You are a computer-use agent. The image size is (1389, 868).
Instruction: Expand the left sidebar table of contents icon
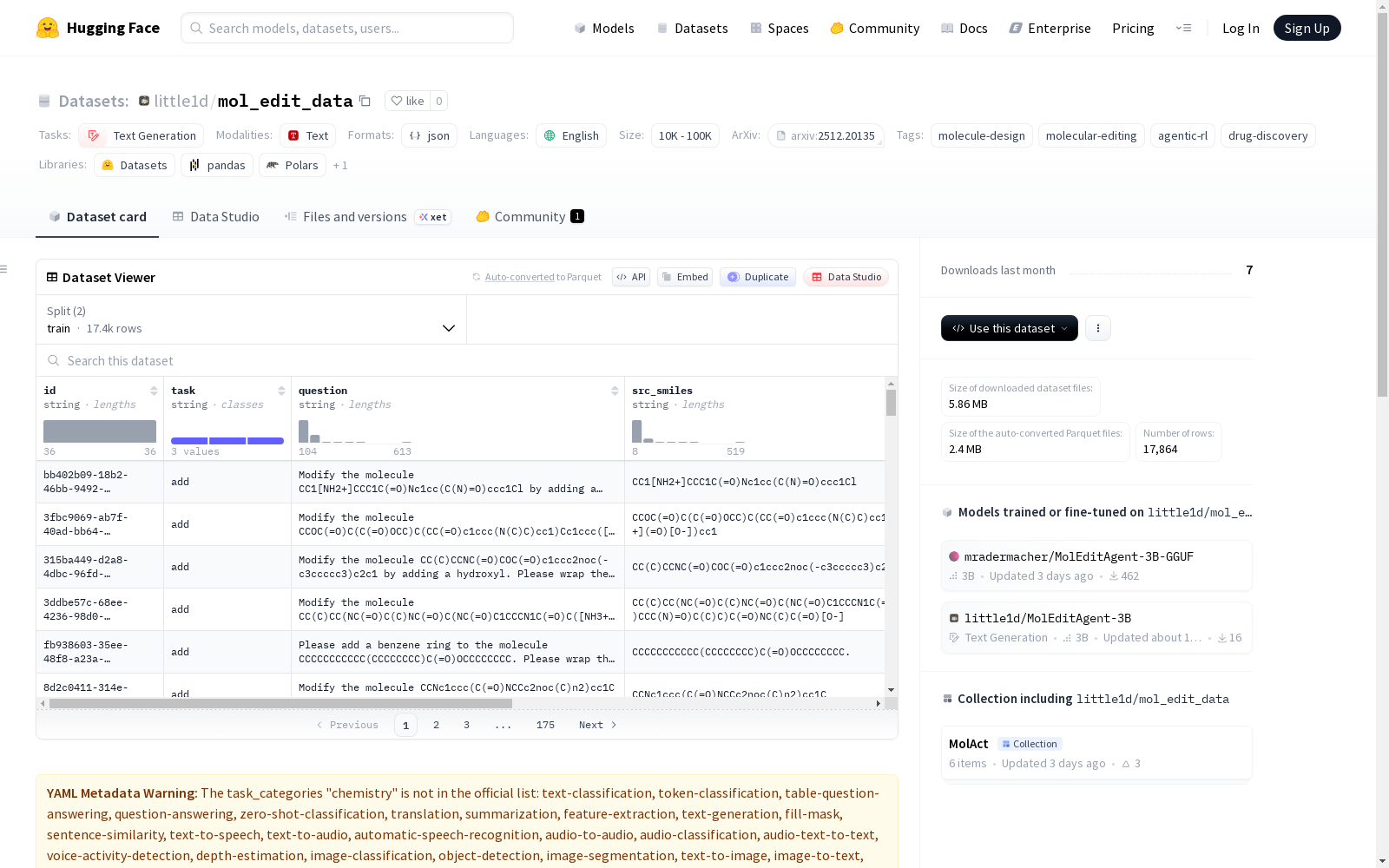coord(3,269)
